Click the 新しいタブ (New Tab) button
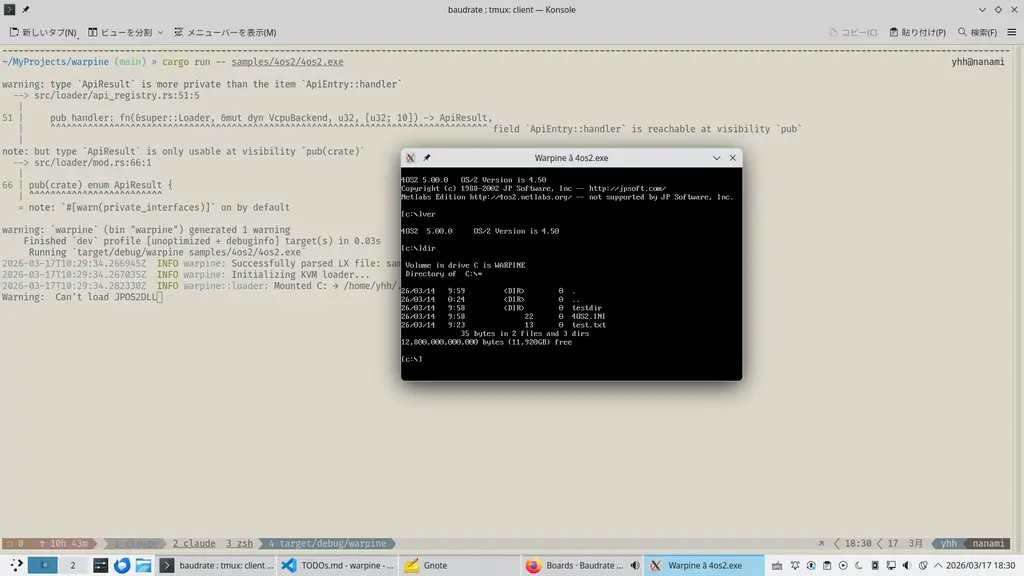1024x576 pixels. (x=43, y=32)
